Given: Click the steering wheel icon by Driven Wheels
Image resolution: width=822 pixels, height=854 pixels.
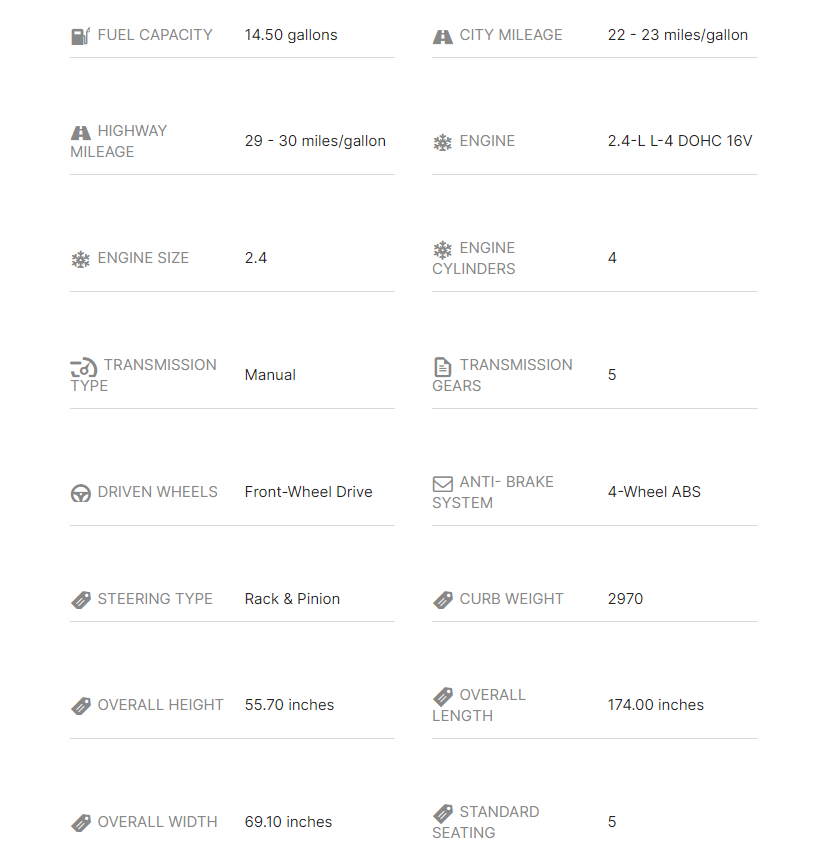Looking at the screenshot, I should (x=81, y=493).
